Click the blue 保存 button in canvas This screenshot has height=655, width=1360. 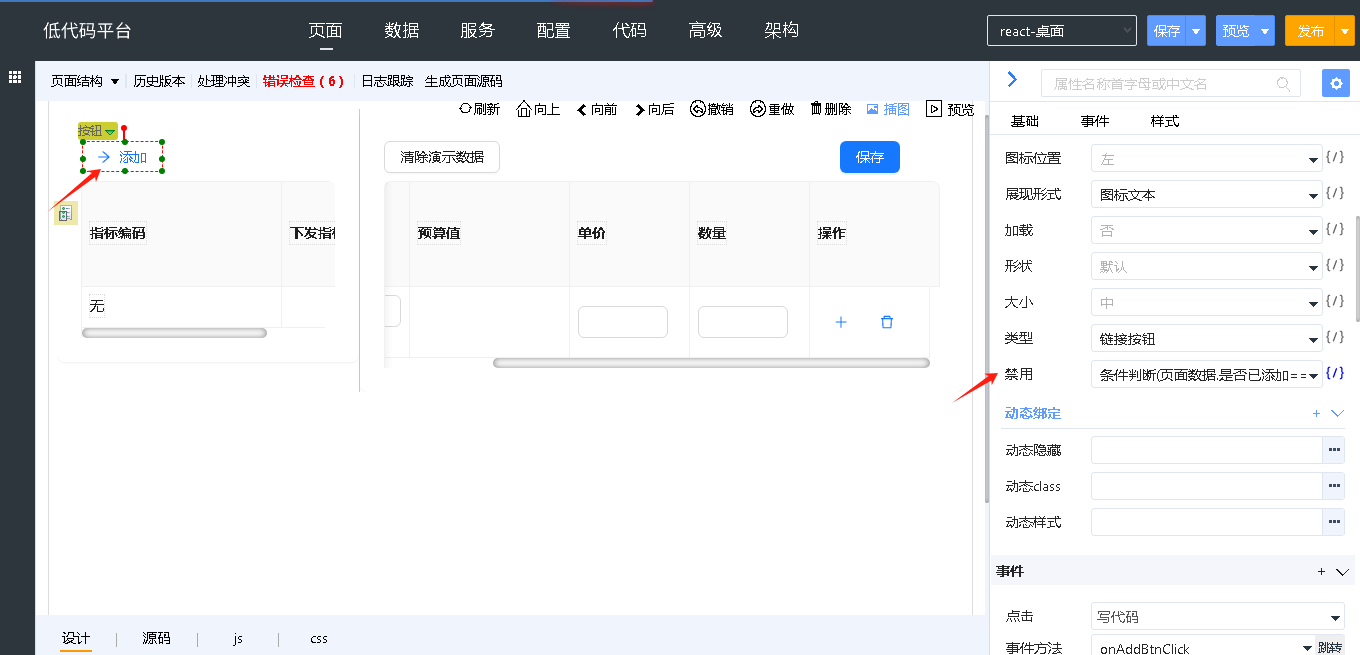click(870, 157)
